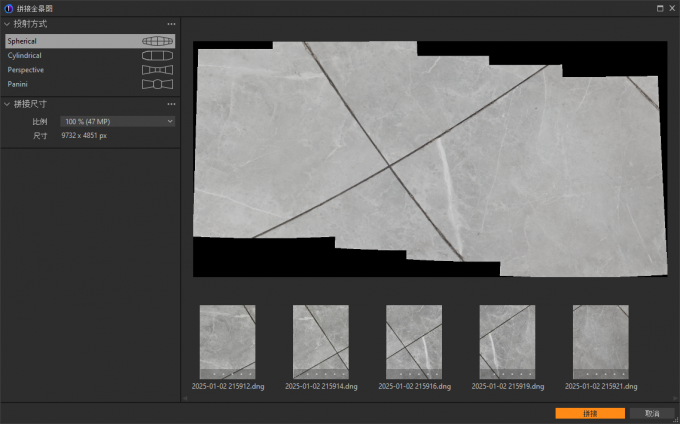Click the 尺寸 label

click(x=40, y=136)
